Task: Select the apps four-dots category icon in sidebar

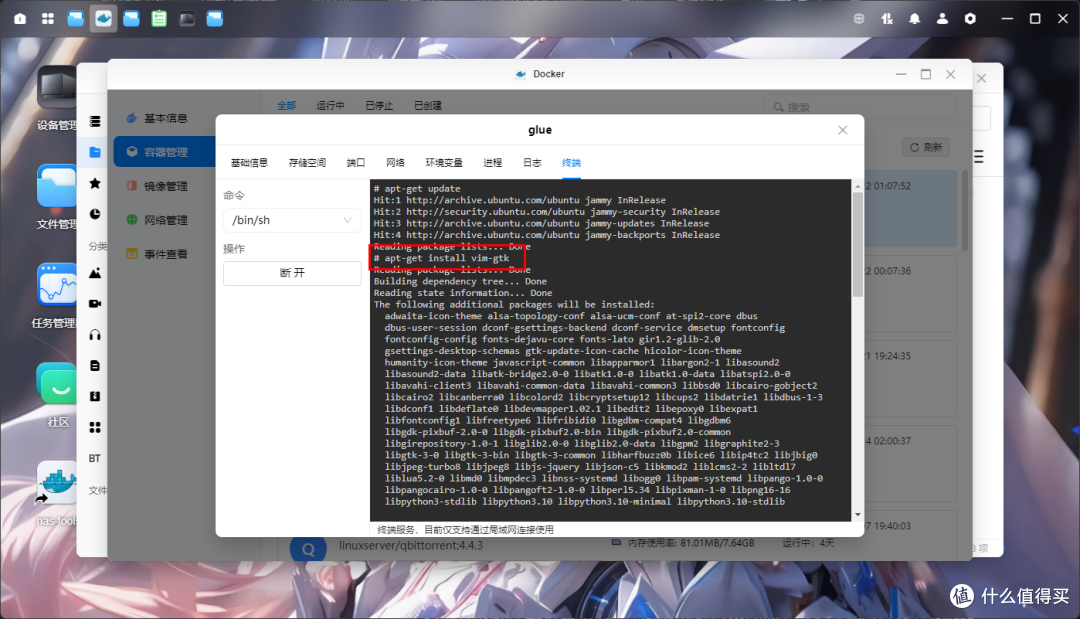Action: click(x=95, y=428)
